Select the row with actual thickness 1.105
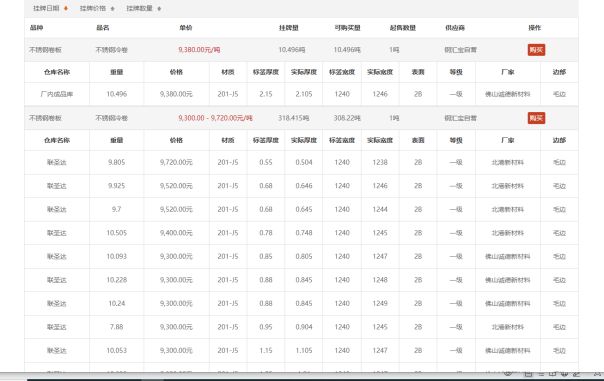The height and width of the screenshot is (381, 604). point(301,350)
